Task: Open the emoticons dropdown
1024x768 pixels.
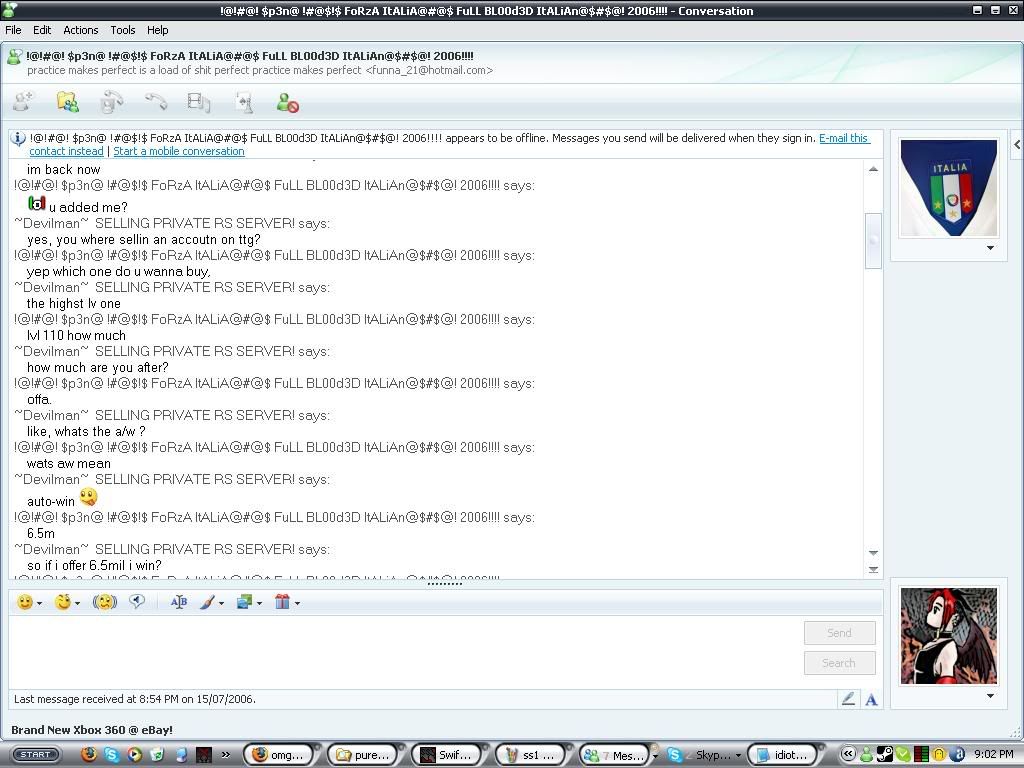Action: (x=30, y=602)
